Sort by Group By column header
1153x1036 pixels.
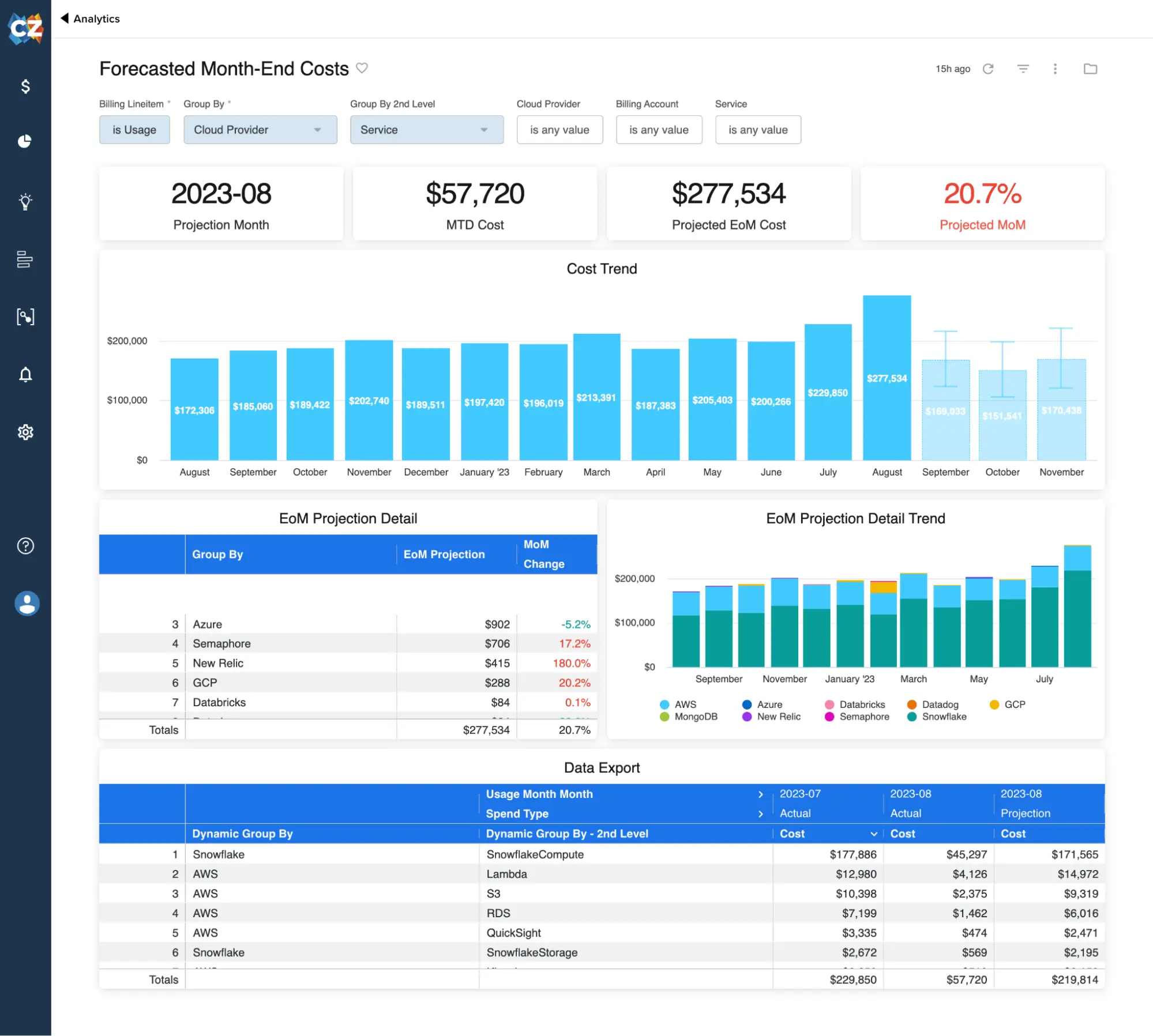[217, 554]
